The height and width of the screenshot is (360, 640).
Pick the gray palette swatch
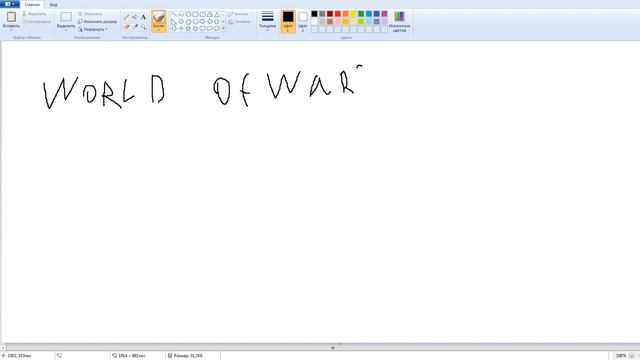tap(322, 14)
